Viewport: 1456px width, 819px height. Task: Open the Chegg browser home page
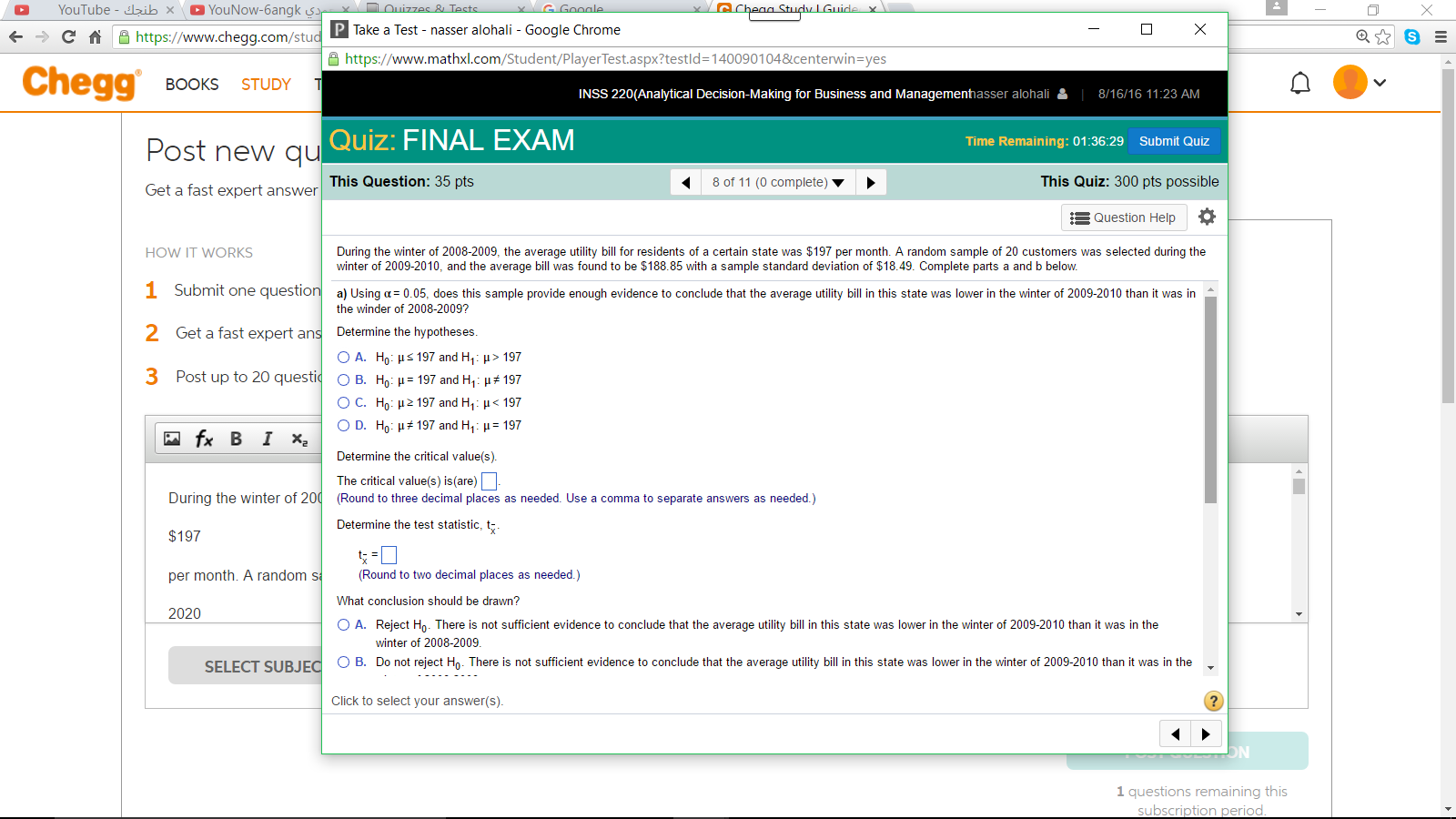tap(95, 37)
